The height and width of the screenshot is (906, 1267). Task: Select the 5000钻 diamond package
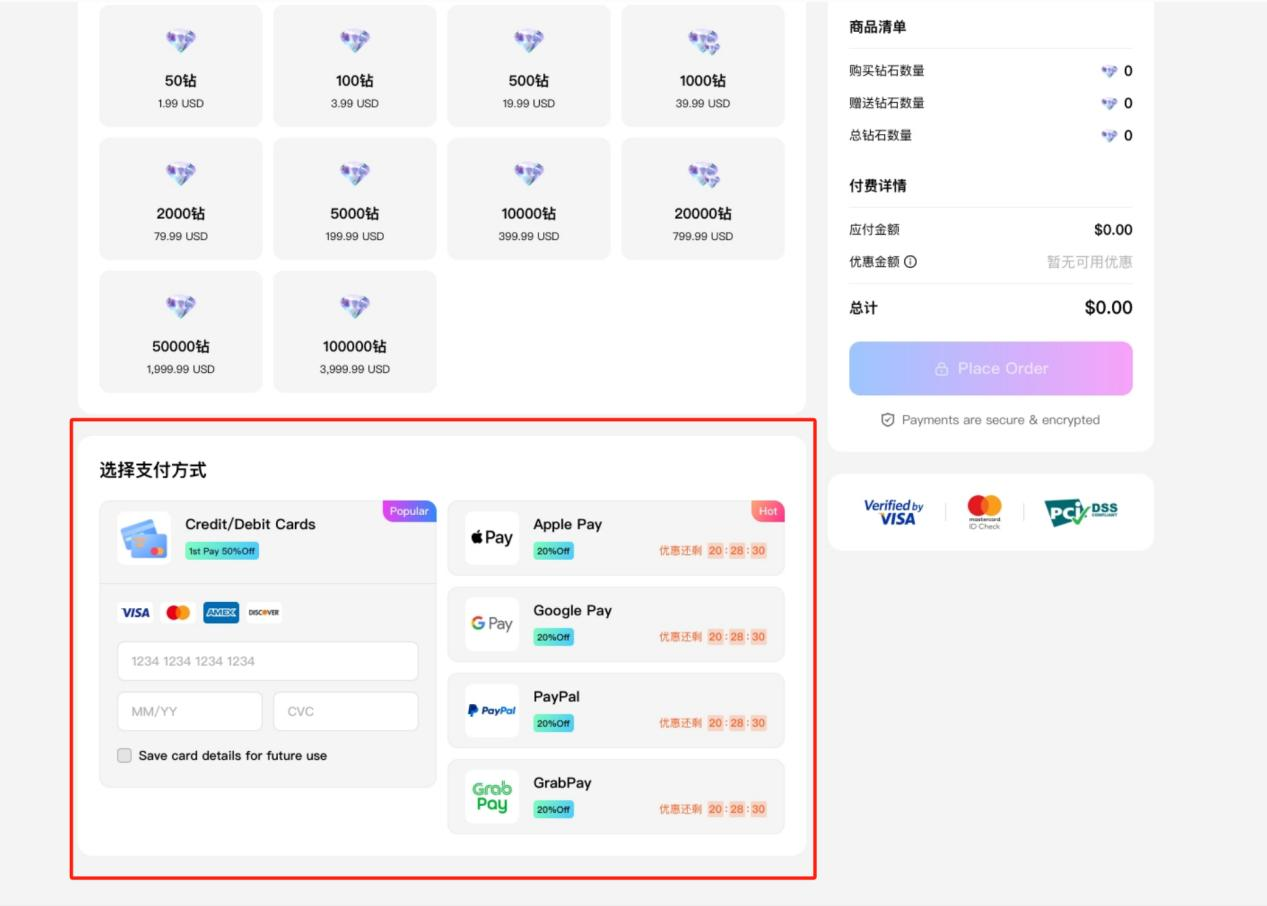[354, 199]
